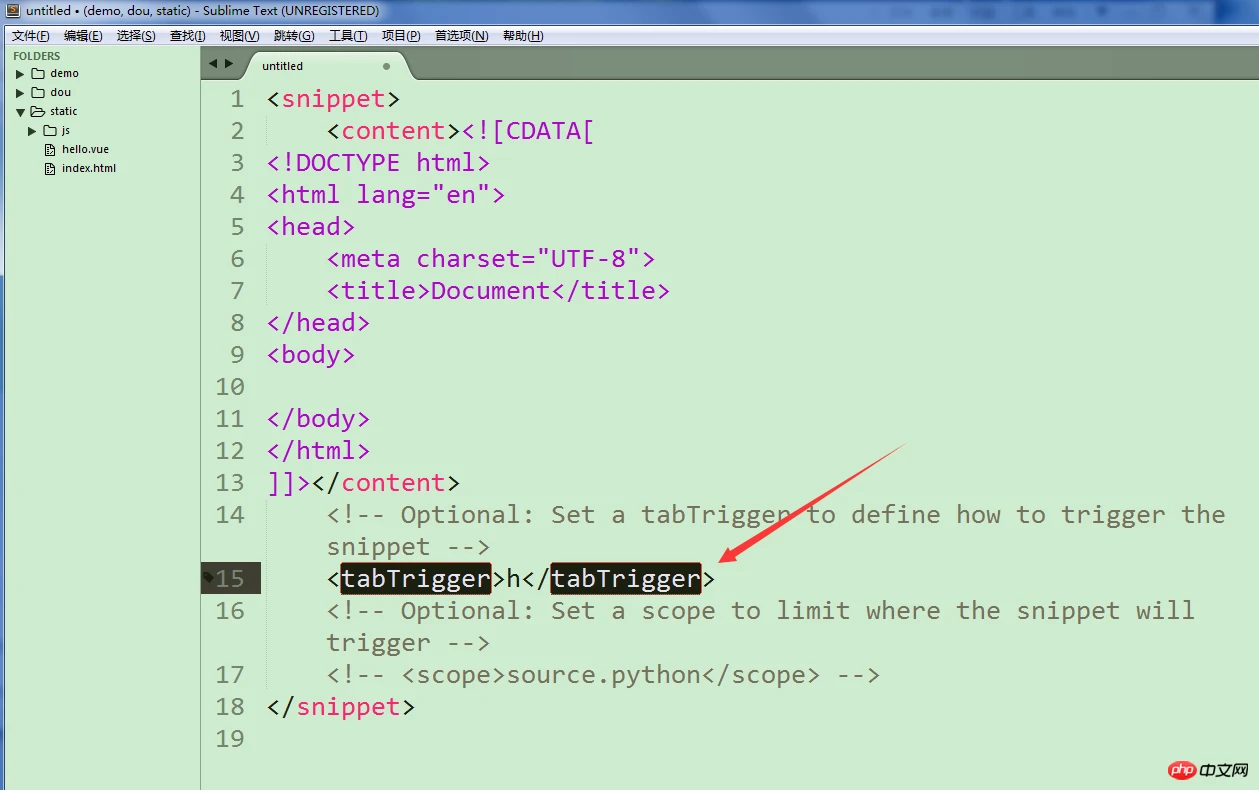Viewport: 1259px width, 790px height.
Task: Place cursor on empty line 19
Action: pyautogui.click(x=760, y=739)
